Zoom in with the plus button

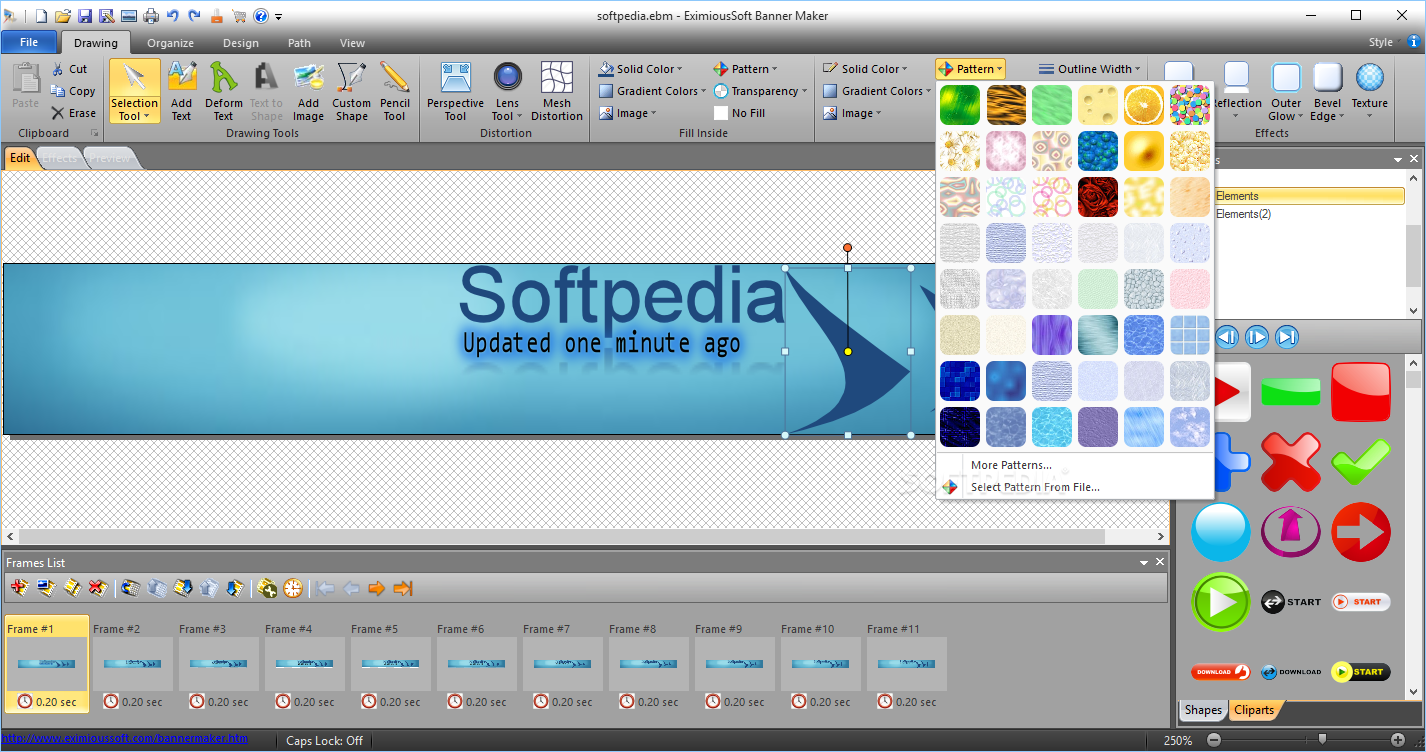pyautogui.click(x=1398, y=740)
